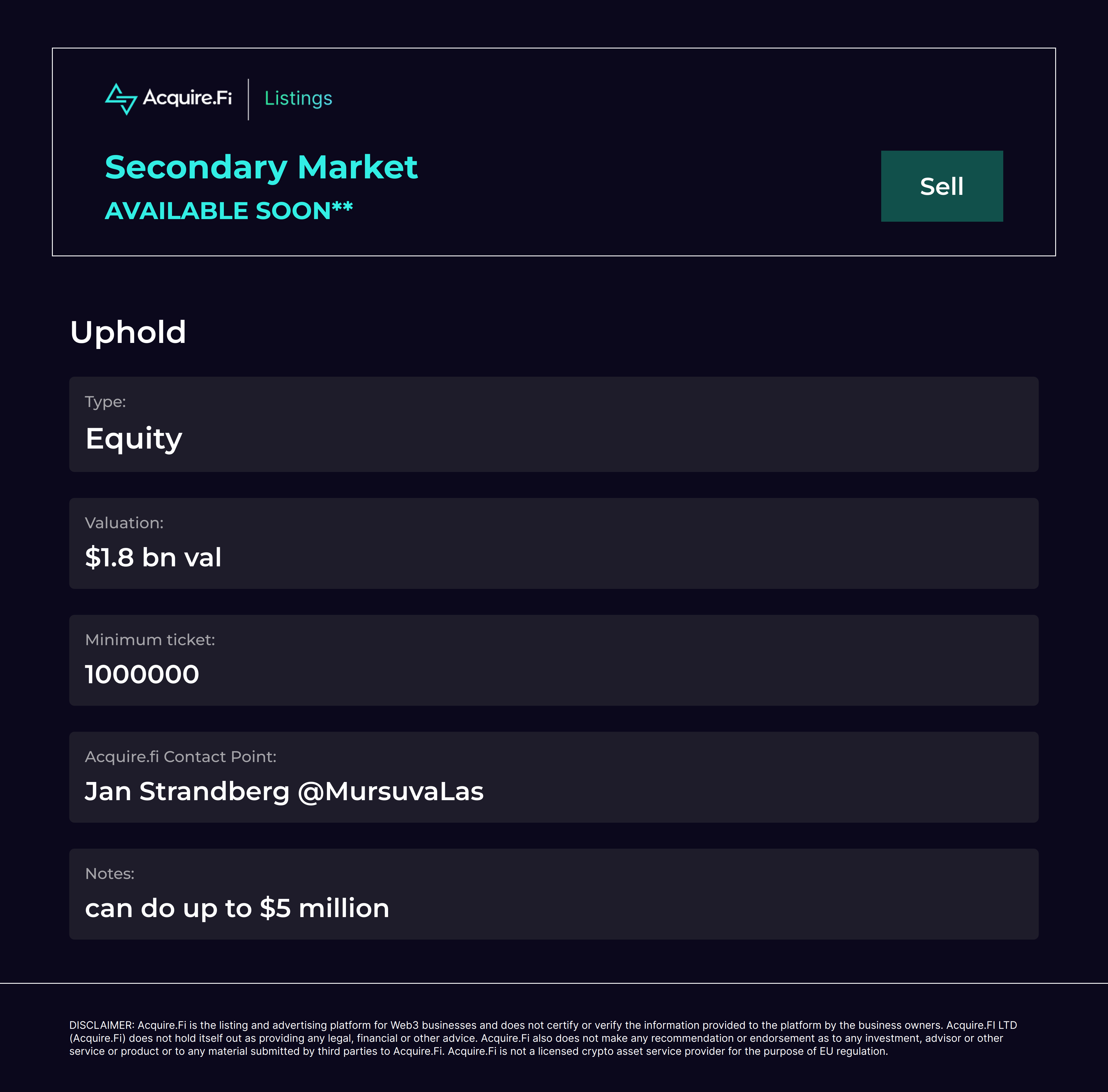The width and height of the screenshot is (1108, 1092).
Task: Click the Acquire.Fi wordmark text
Action: 188,98
